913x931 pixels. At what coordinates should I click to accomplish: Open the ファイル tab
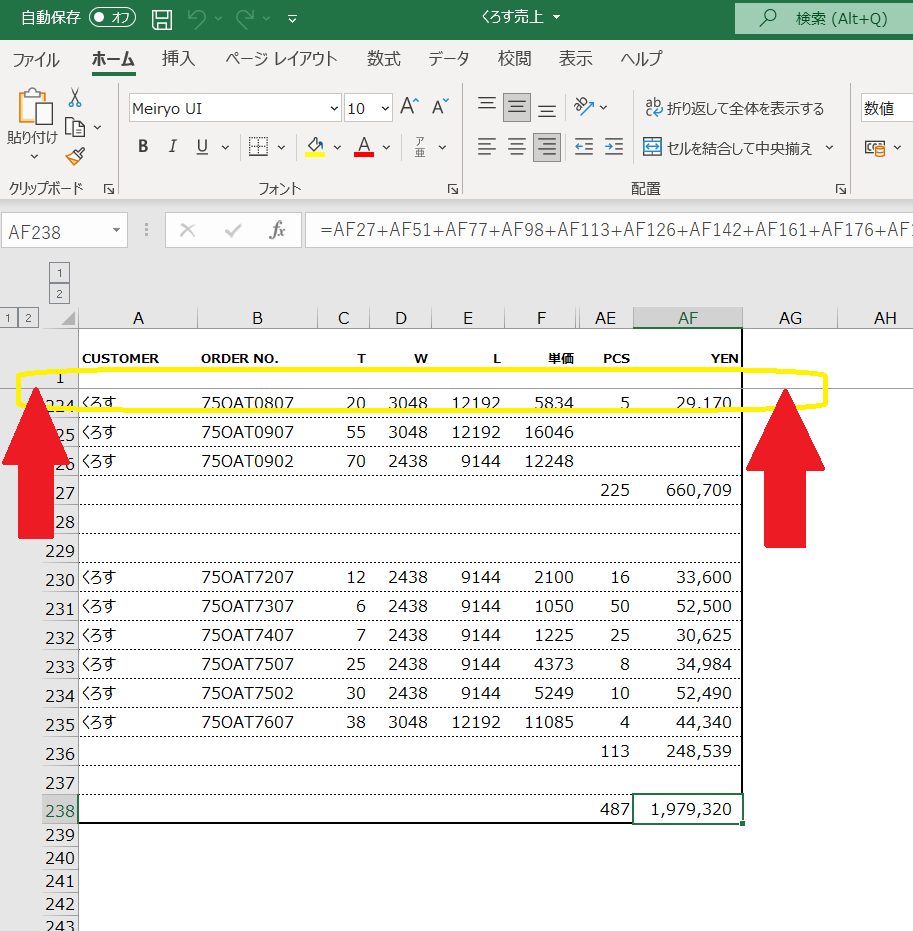click(36, 59)
